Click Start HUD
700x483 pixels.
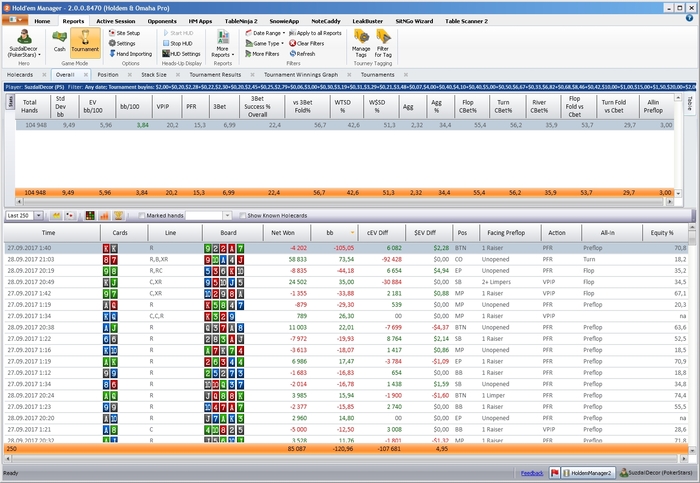[178, 33]
